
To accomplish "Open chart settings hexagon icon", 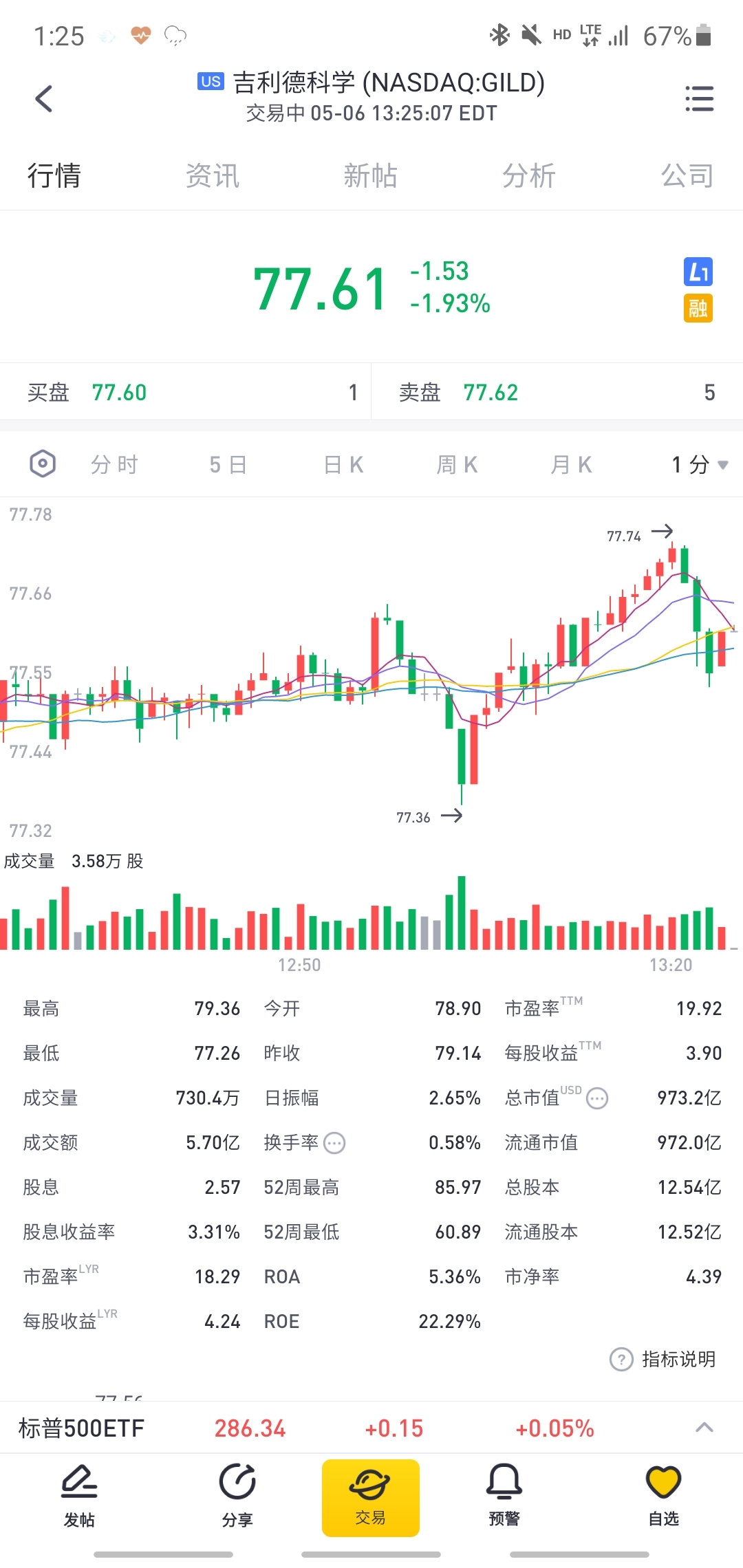I will click(x=43, y=464).
